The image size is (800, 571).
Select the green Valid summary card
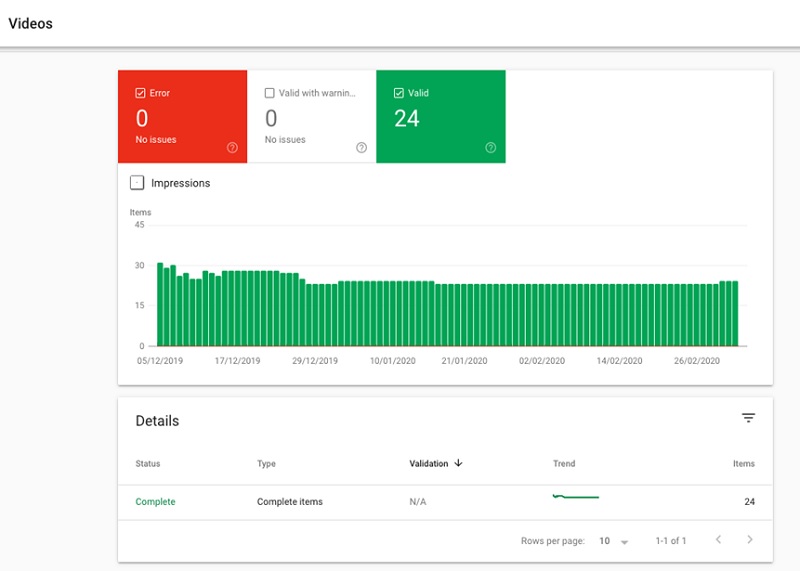441,117
